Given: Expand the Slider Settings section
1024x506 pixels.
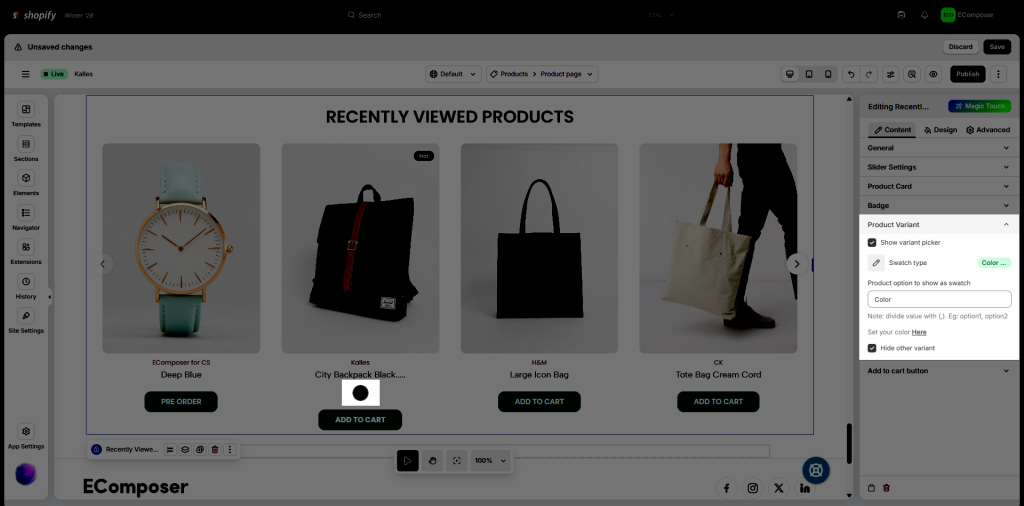Looking at the screenshot, I should click(938, 167).
